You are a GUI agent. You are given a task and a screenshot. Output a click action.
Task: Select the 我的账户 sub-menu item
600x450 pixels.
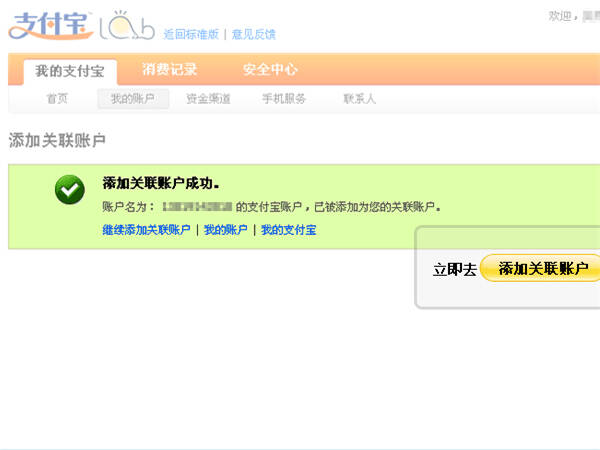tap(133, 99)
